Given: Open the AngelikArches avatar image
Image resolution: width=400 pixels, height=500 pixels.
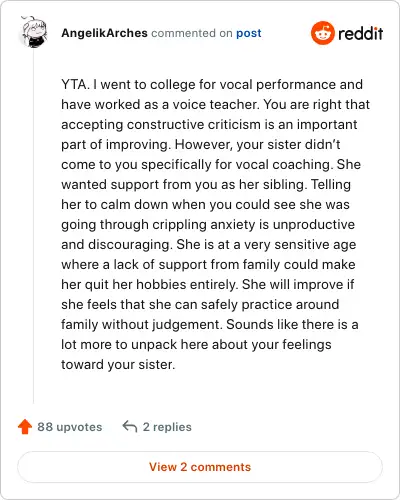Looking at the screenshot, I should click(x=33, y=31).
